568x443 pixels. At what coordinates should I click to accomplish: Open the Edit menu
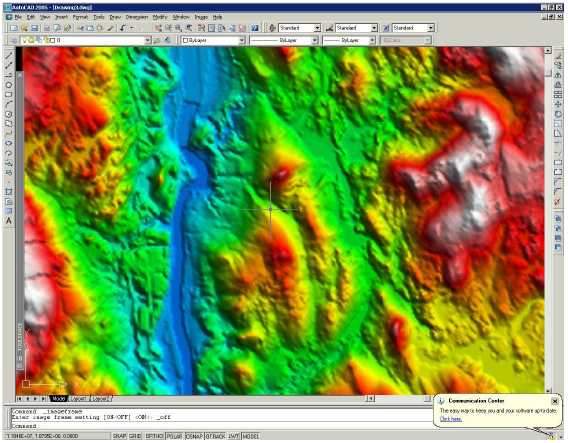(x=30, y=17)
